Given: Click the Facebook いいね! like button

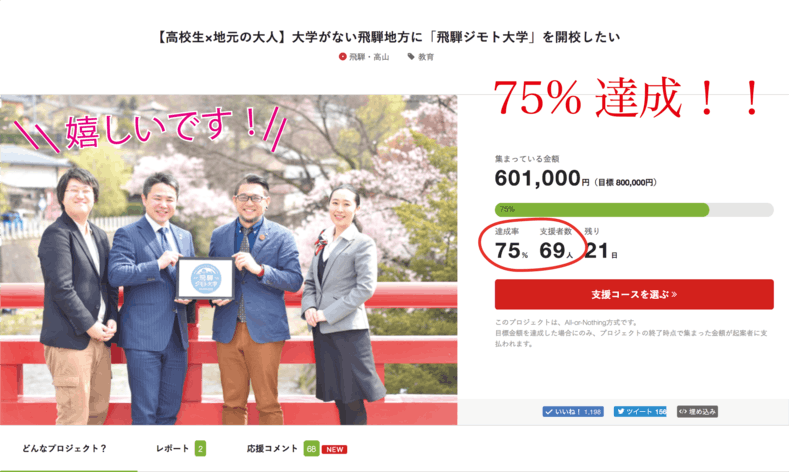Looking at the screenshot, I should click(x=573, y=412).
